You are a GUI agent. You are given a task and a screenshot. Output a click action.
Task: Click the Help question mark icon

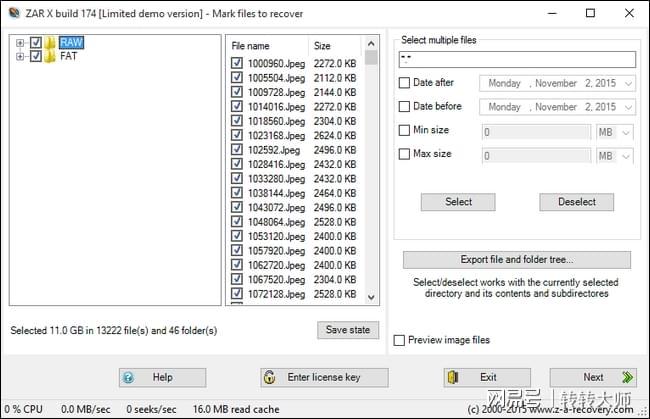[x=129, y=378]
